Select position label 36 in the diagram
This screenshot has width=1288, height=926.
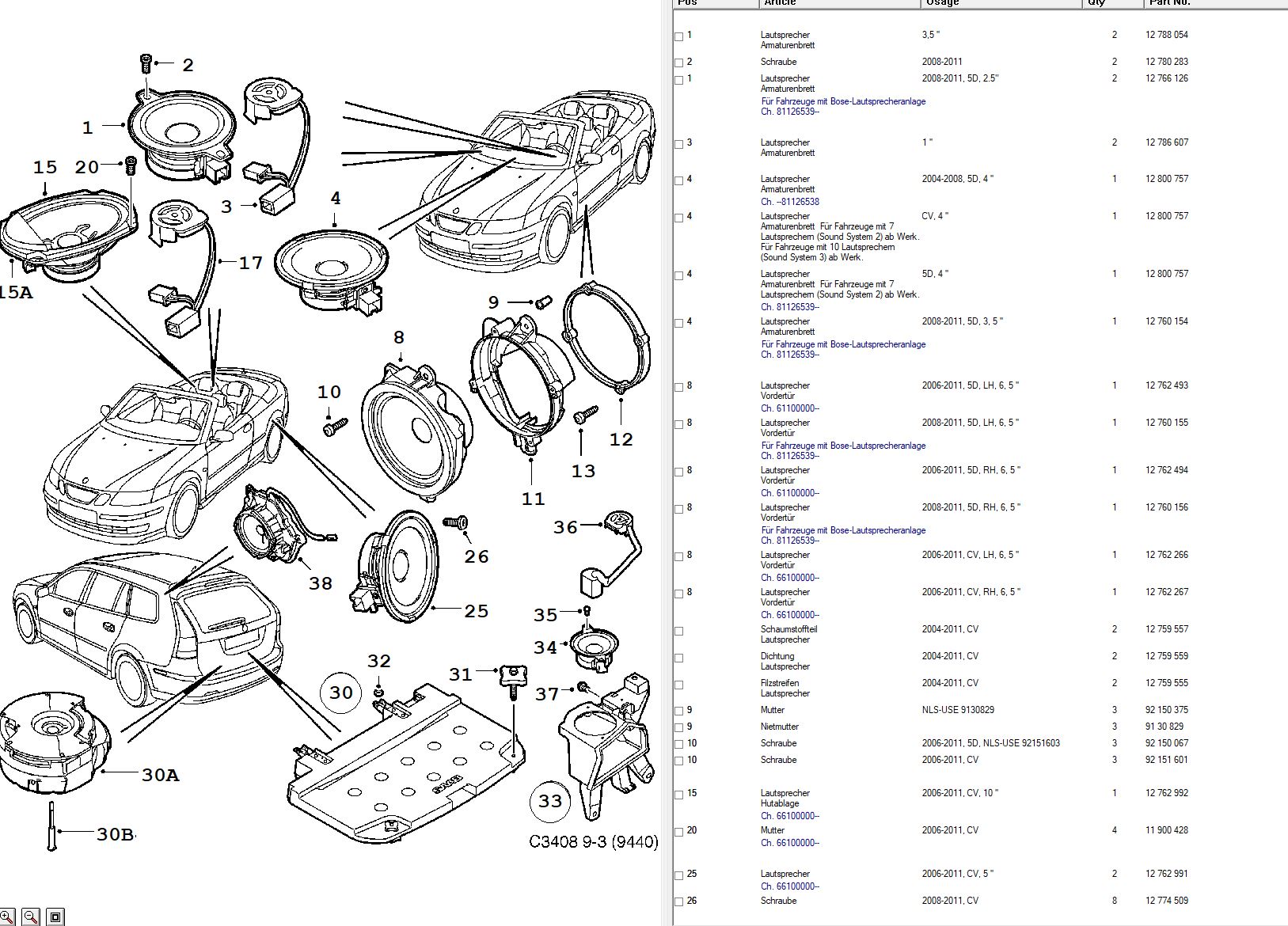pyautogui.click(x=565, y=527)
